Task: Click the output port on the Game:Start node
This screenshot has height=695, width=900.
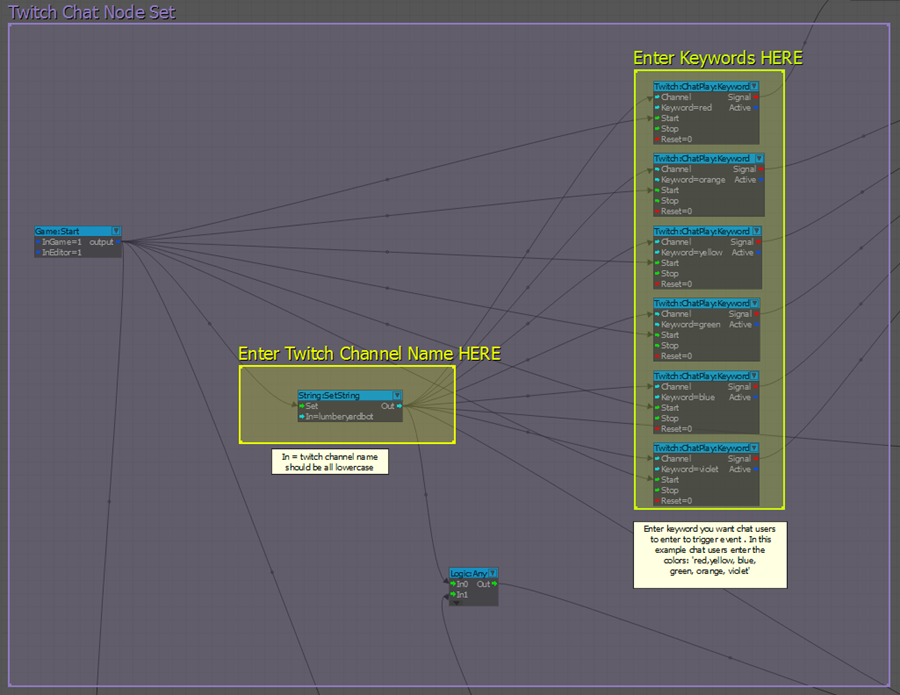Action: coord(118,242)
